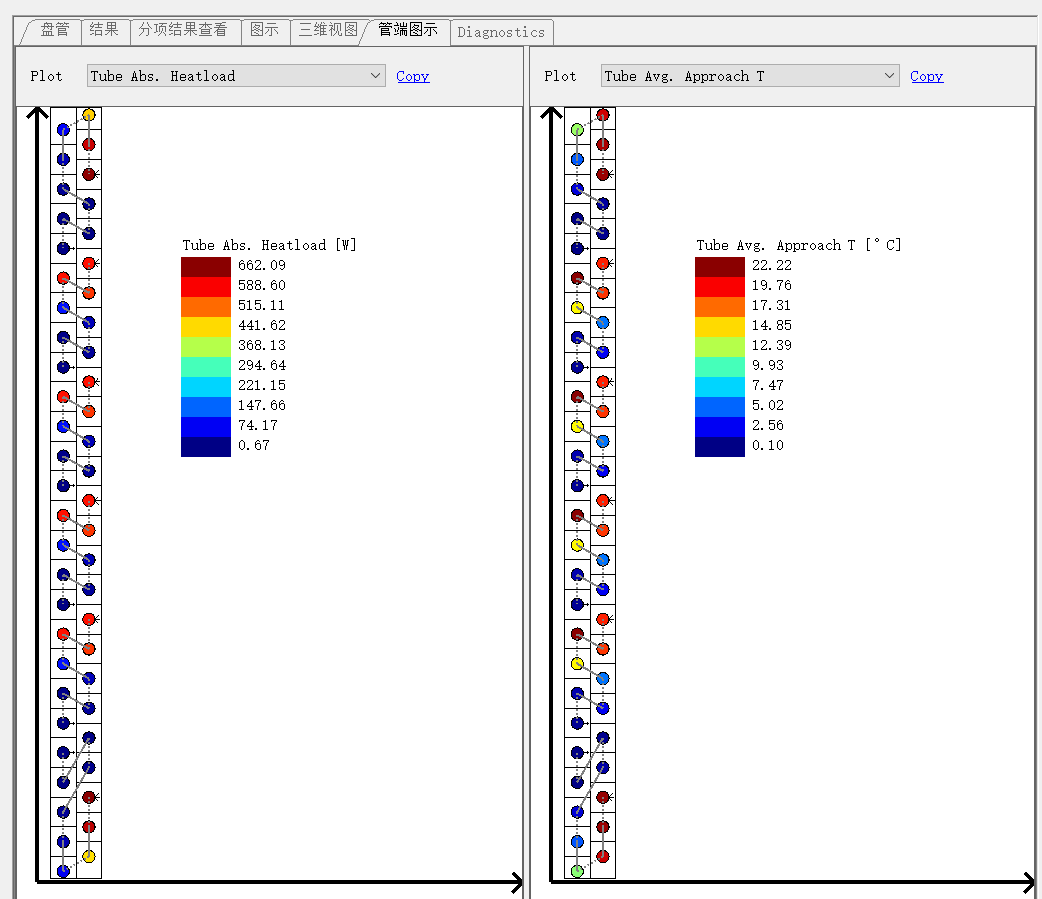The height and width of the screenshot is (899, 1042).
Task: Select the topmost yellow tube in heatload plot
Action: pyautogui.click(x=88, y=115)
